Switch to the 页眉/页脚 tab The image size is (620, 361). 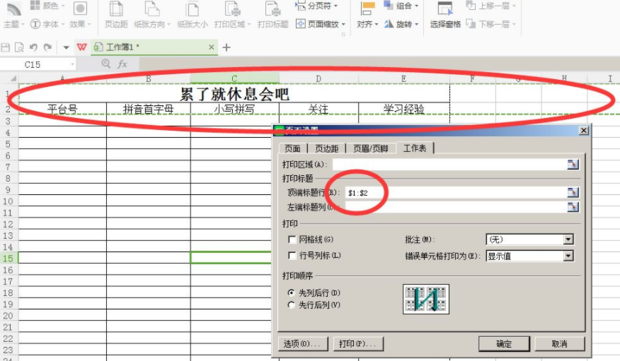[x=370, y=148]
